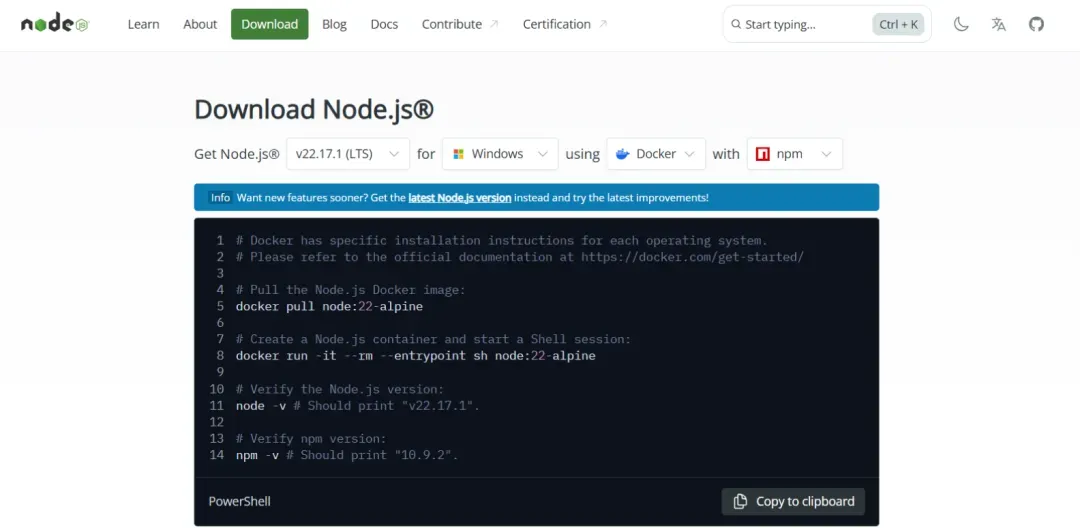Click the PowerShell label
This screenshot has width=1080, height=528.
coord(240,501)
